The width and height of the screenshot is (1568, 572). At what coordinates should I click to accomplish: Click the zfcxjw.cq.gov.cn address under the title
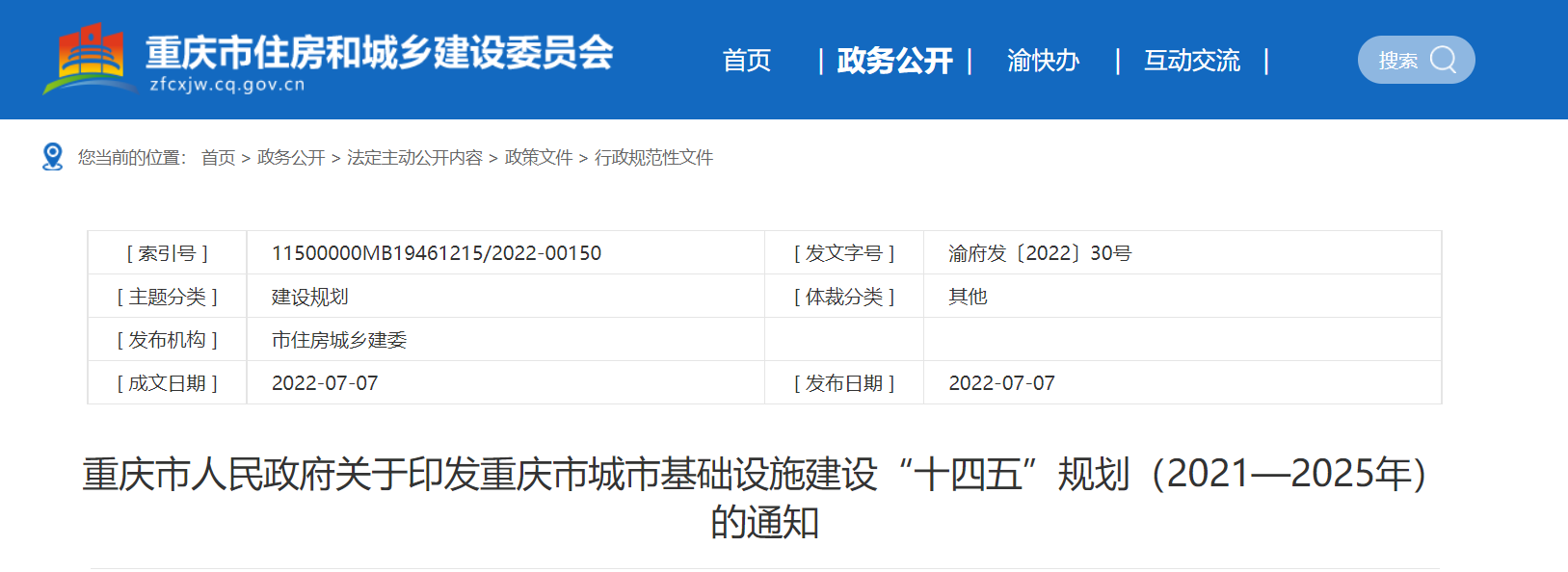tap(227, 85)
